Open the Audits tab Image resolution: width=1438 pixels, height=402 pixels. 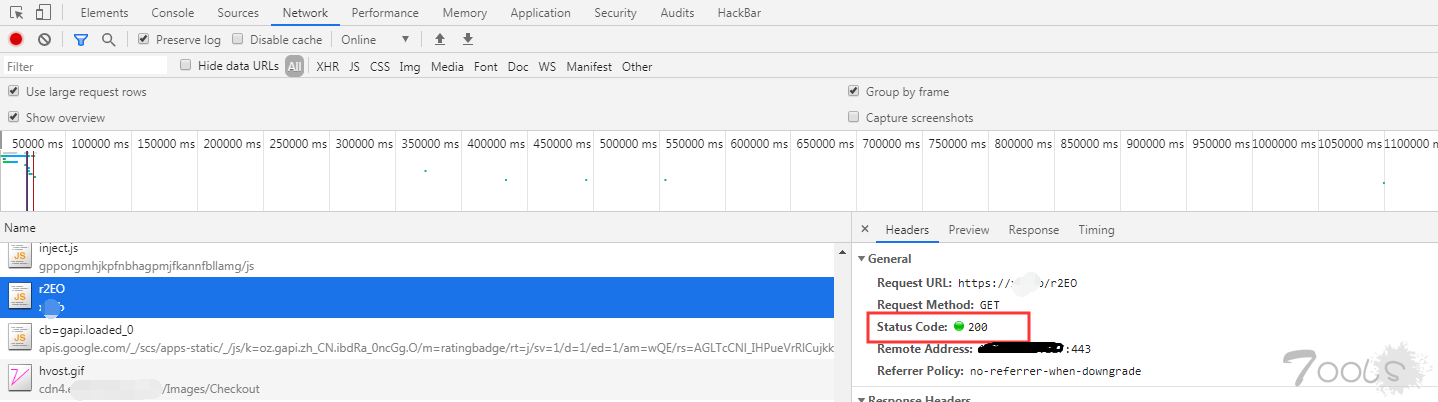point(677,13)
